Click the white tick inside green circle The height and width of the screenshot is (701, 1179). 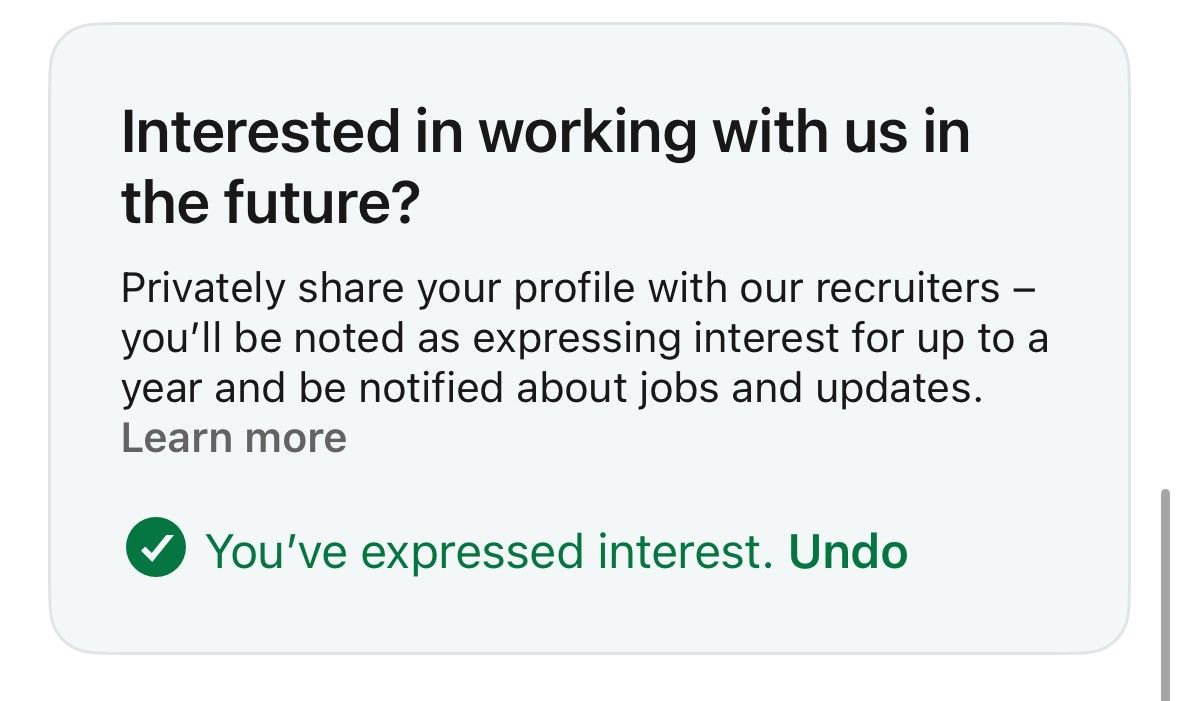156,548
